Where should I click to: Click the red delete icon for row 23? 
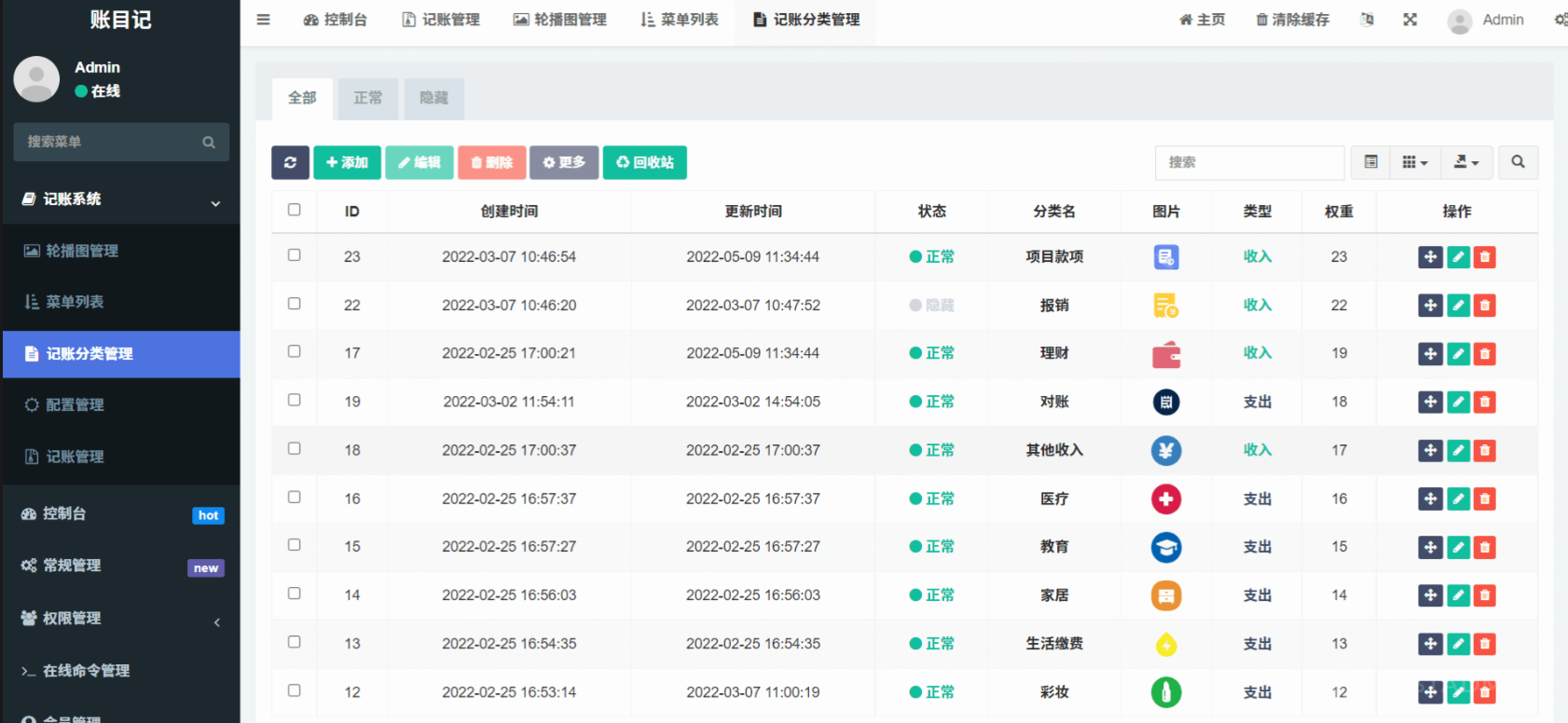[x=1485, y=257]
